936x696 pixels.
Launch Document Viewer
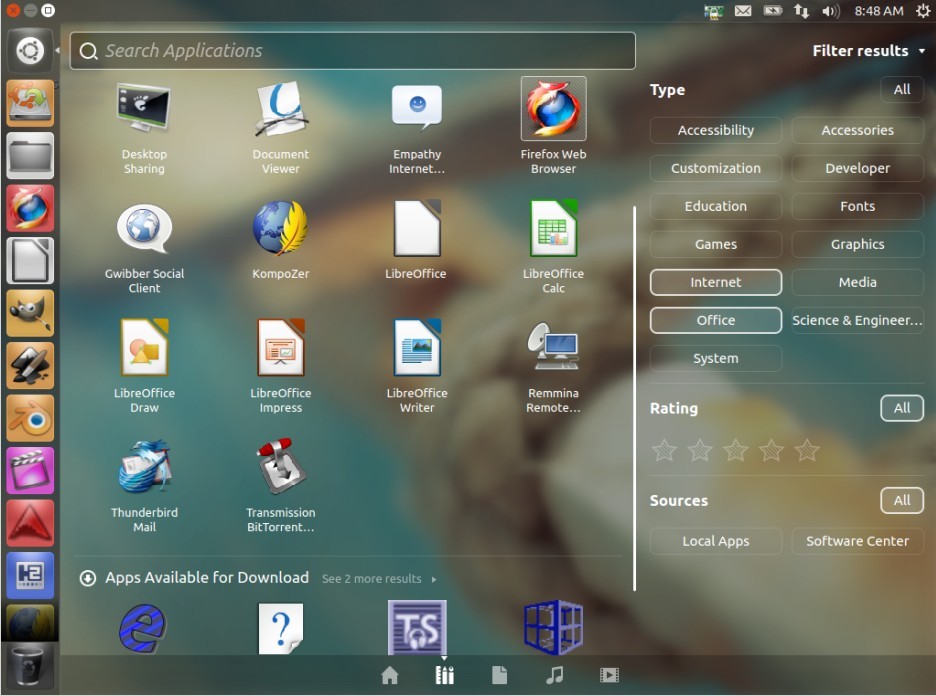(281, 128)
